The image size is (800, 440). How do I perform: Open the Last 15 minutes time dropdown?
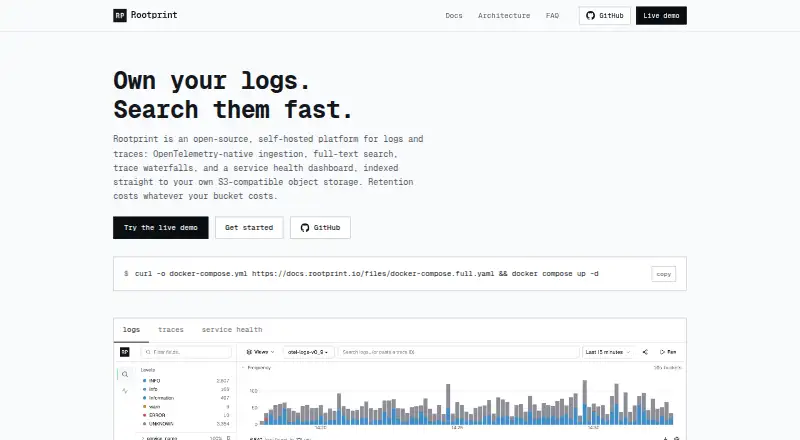tap(608, 352)
